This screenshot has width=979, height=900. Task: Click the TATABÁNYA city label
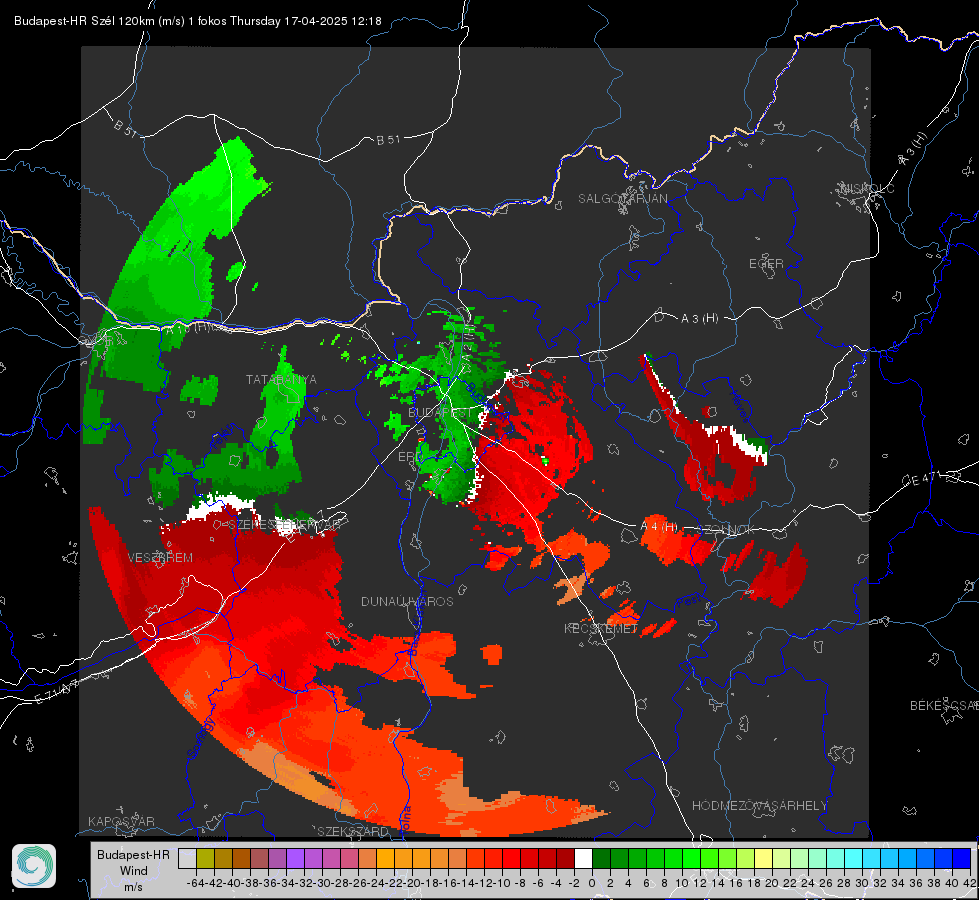click(281, 379)
